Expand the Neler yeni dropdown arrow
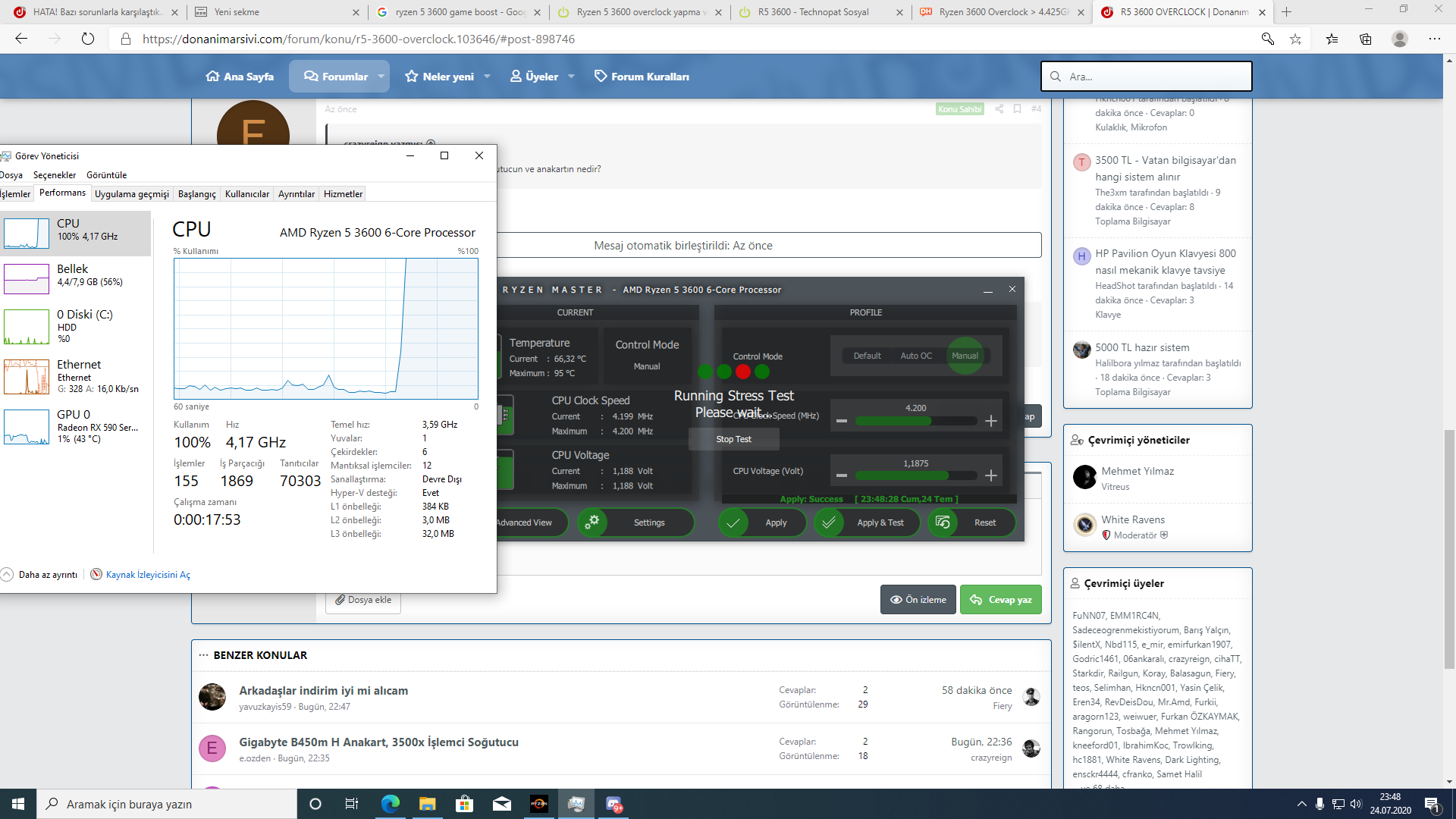 [487, 77]
